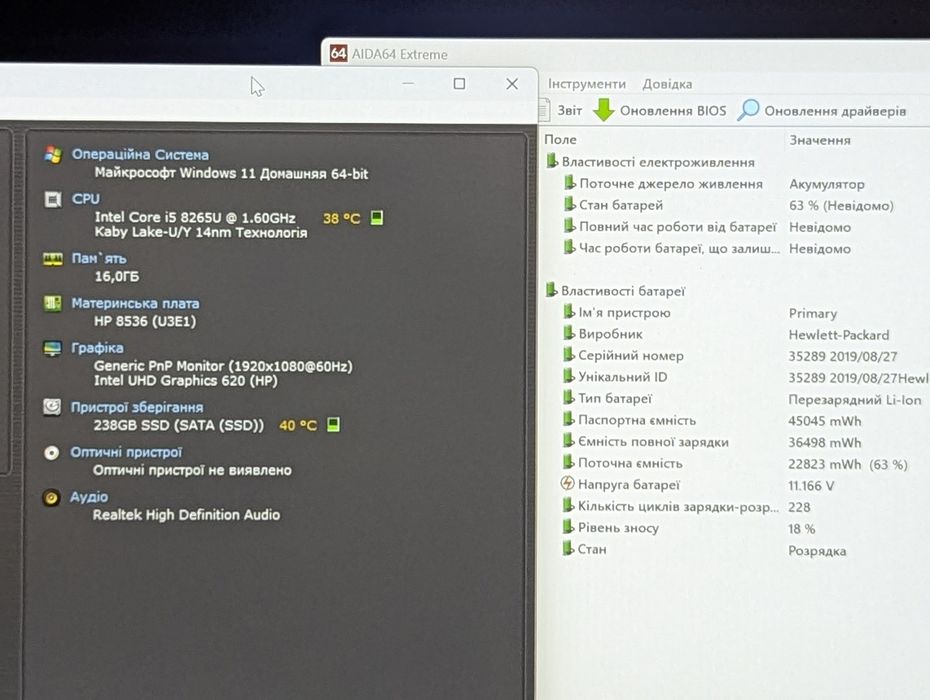Open the CPU section link

pyautogui.click(x=85, y=199)
